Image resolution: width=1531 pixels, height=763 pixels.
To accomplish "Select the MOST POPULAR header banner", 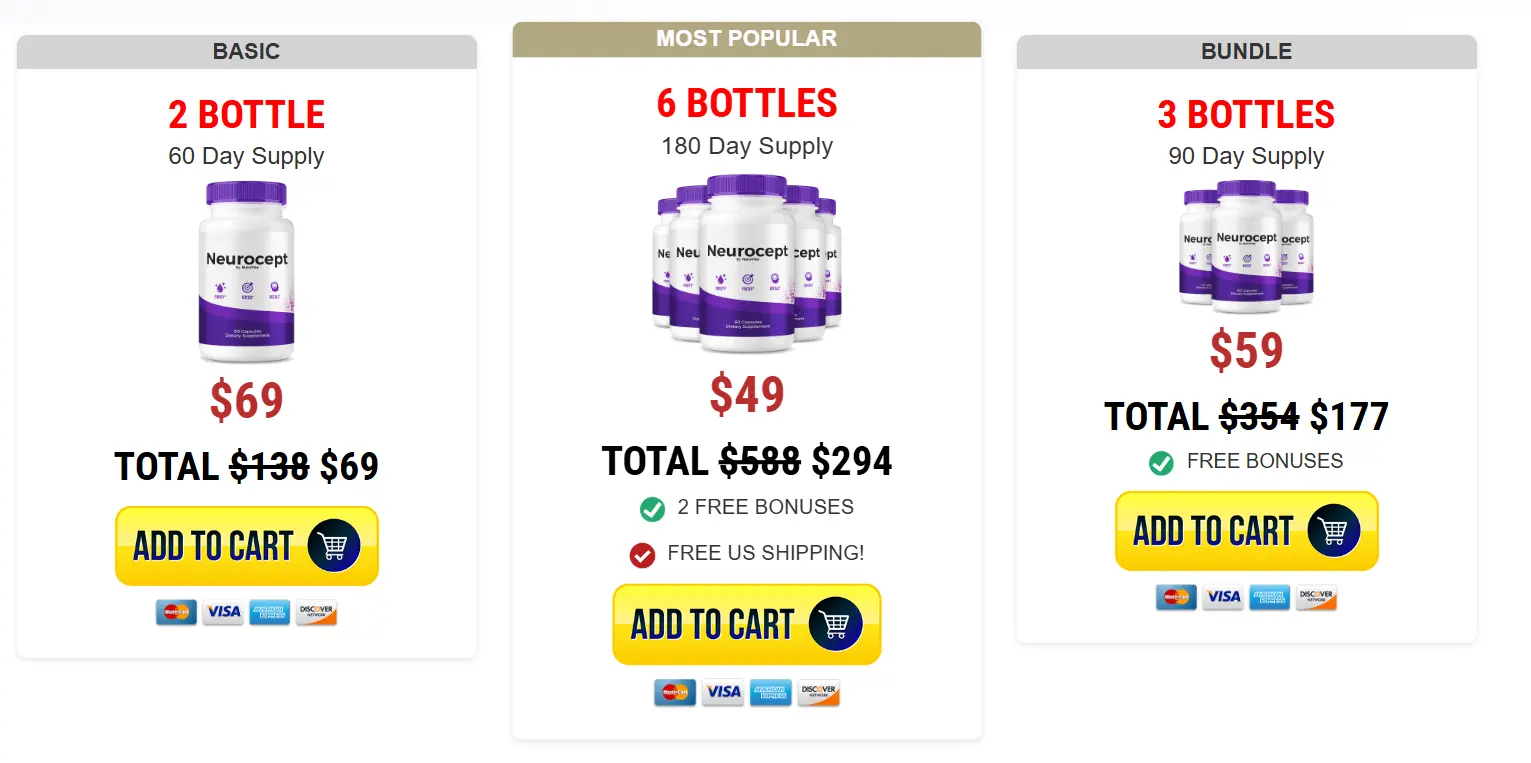I will click(746, 39).
